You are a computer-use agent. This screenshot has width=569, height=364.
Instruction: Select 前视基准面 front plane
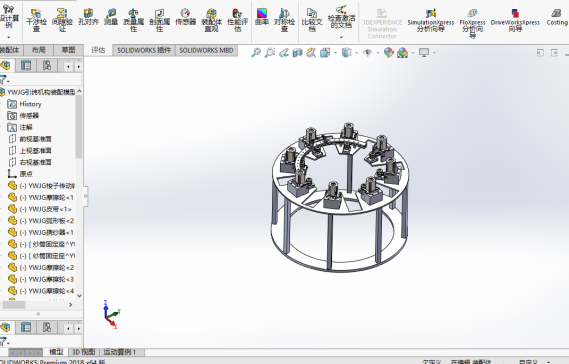pos(30,139)
